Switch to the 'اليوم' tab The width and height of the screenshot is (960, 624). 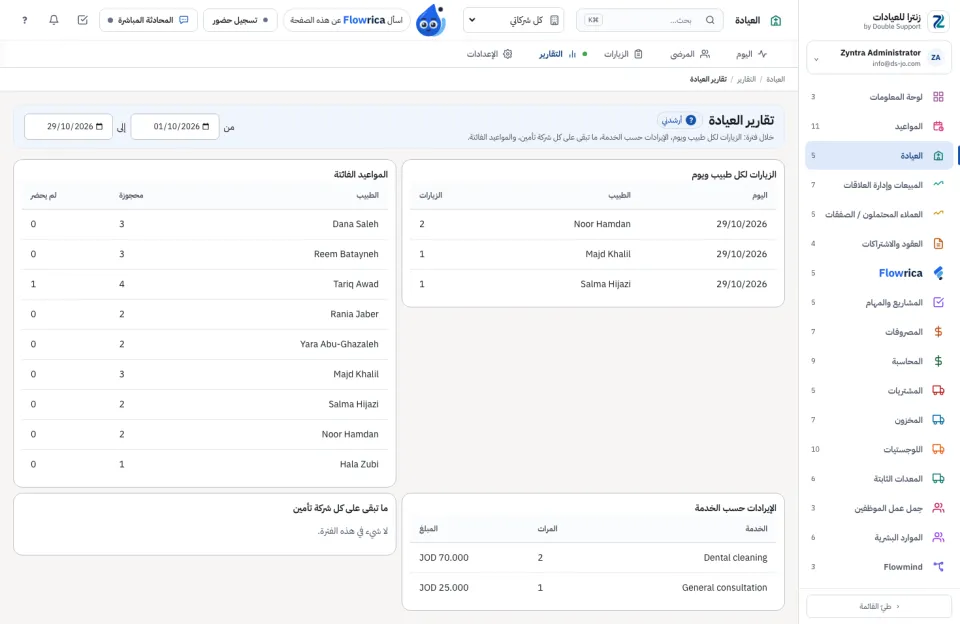[751, 54]
